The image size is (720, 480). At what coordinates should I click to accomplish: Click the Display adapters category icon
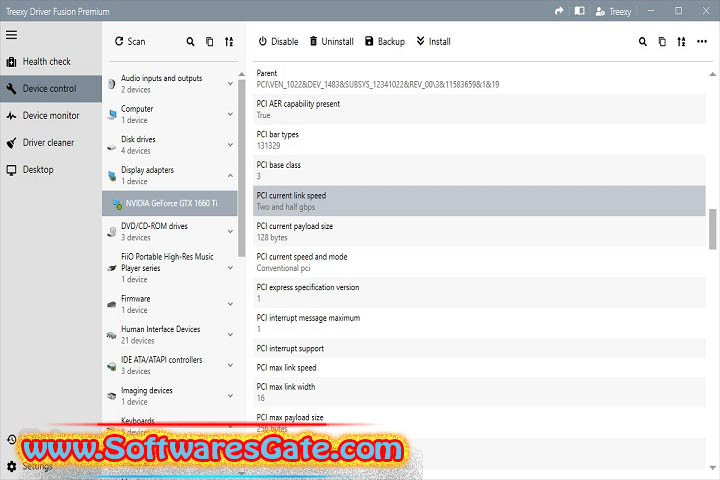click(x=112, y=175)
